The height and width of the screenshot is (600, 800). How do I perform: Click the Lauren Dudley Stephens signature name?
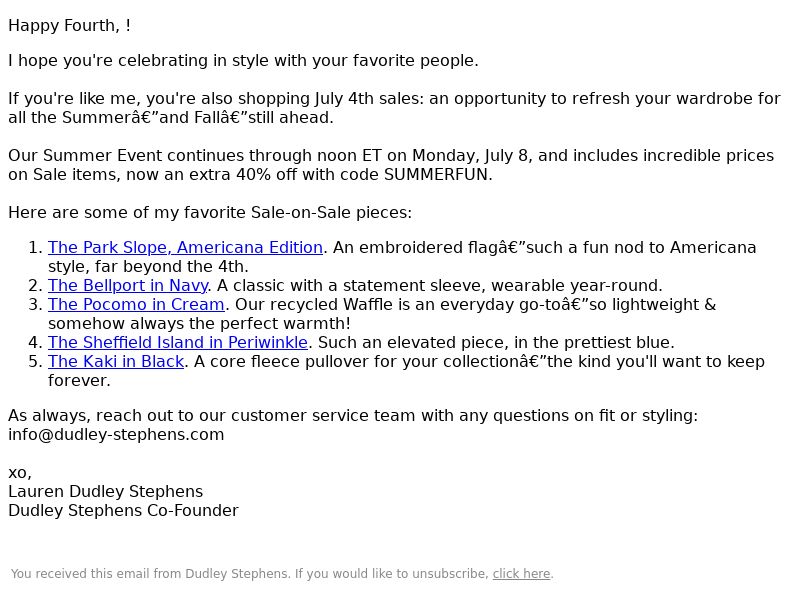coord(106,491)
